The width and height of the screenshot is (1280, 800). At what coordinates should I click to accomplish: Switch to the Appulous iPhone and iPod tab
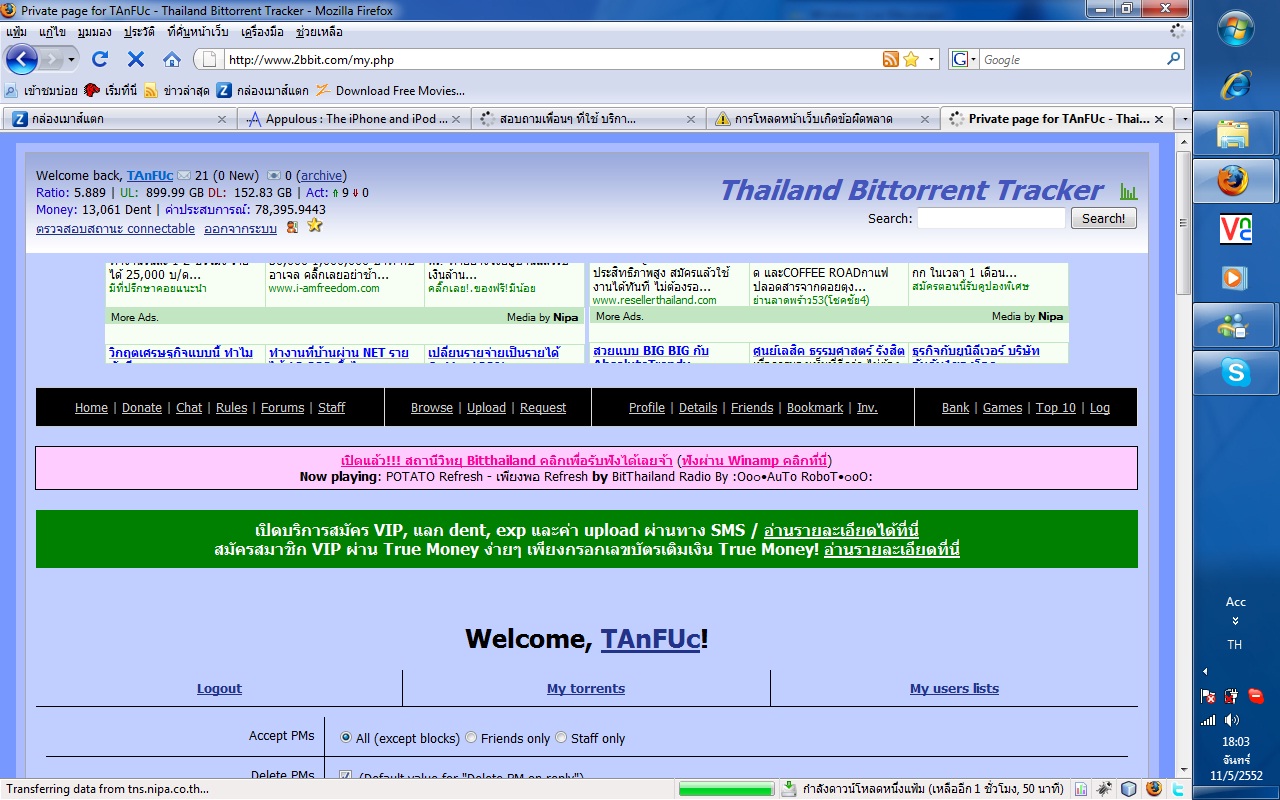tap(354, 118)
